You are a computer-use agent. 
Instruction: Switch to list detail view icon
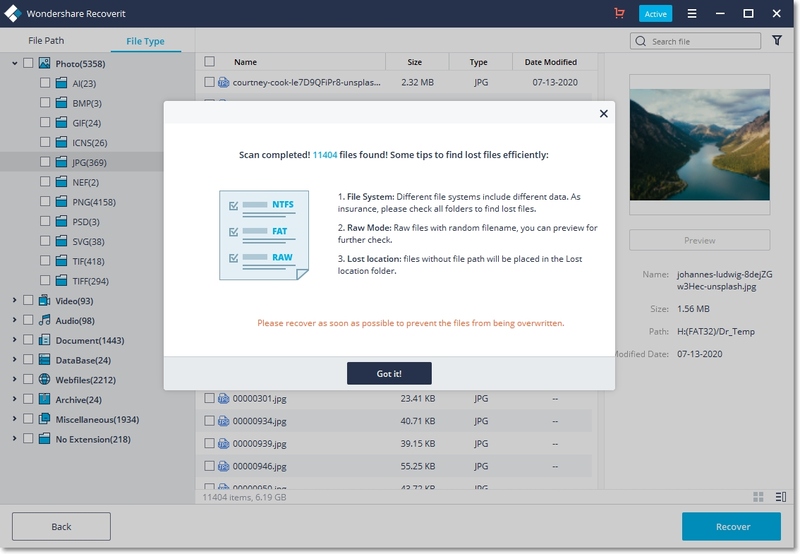[x=780, y=496]
